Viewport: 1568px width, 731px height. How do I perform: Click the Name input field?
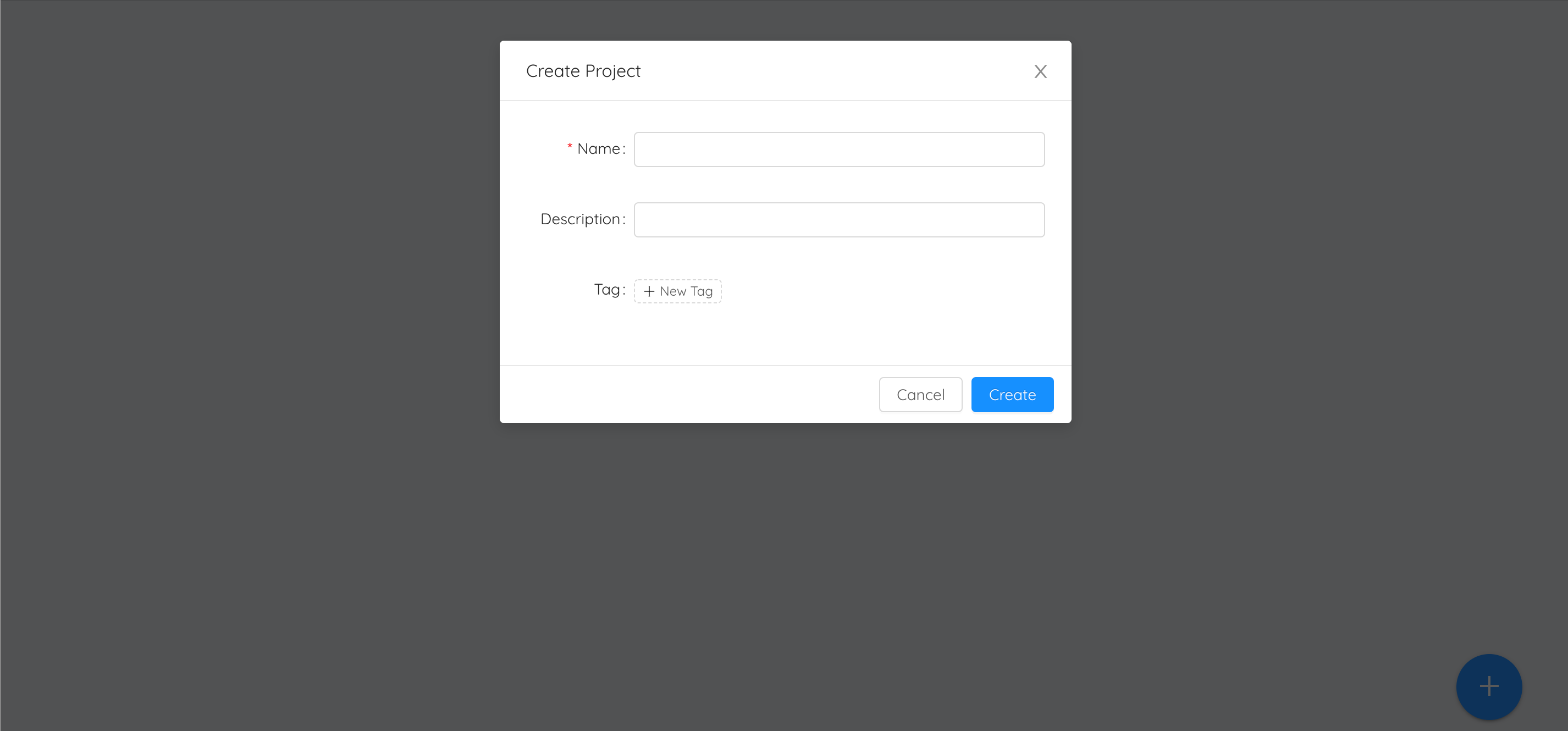coord(840,149)
